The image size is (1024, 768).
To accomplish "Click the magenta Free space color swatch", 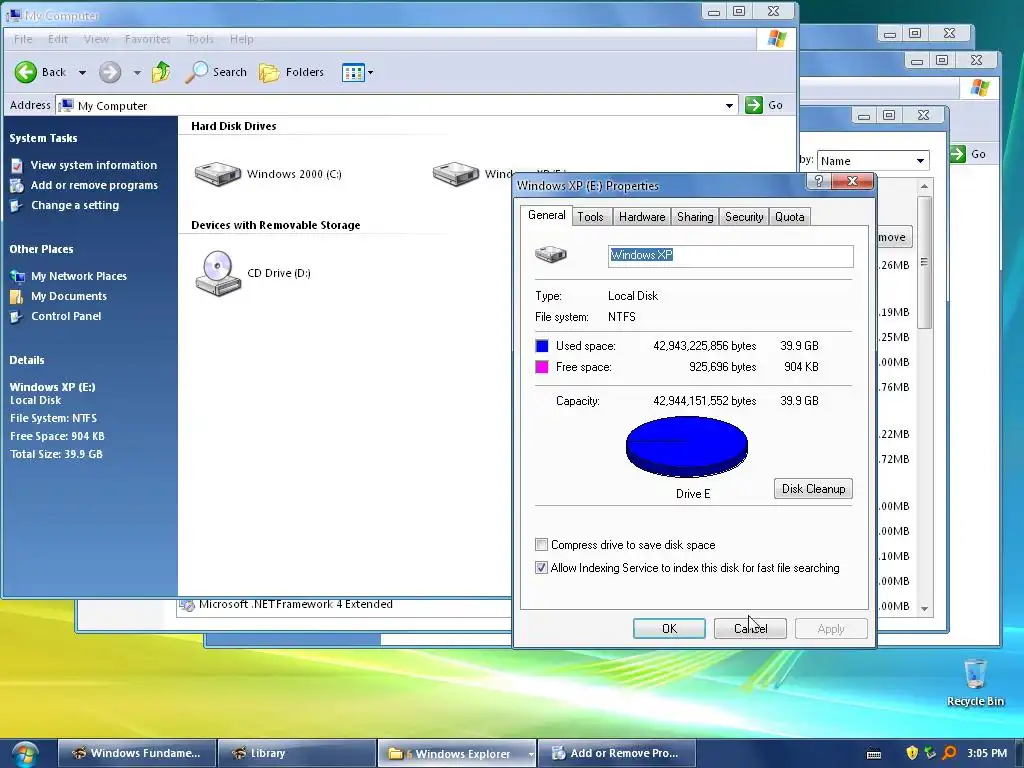I will coord(542,367).
